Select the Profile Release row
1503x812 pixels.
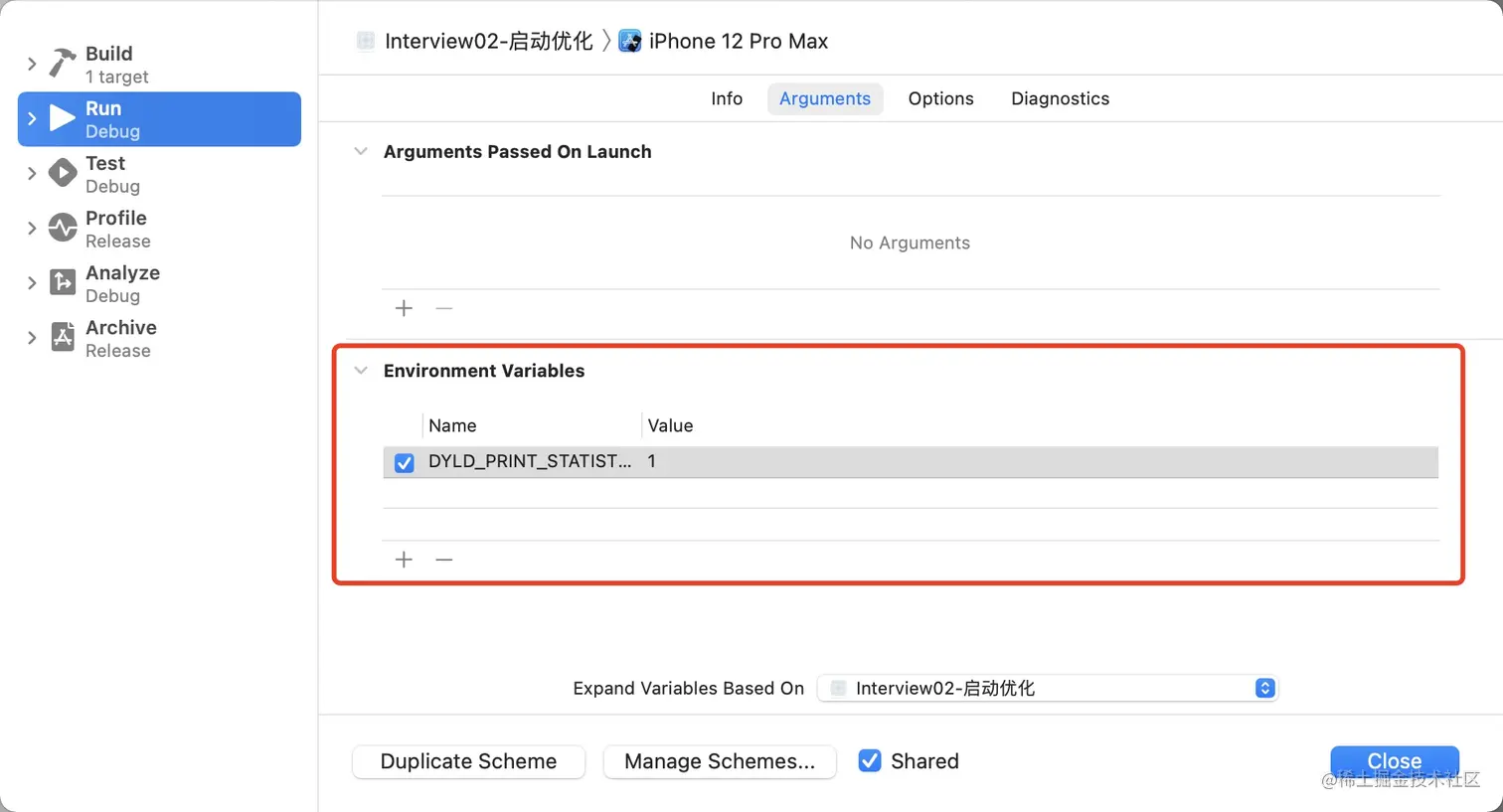[x=159, y=228]
